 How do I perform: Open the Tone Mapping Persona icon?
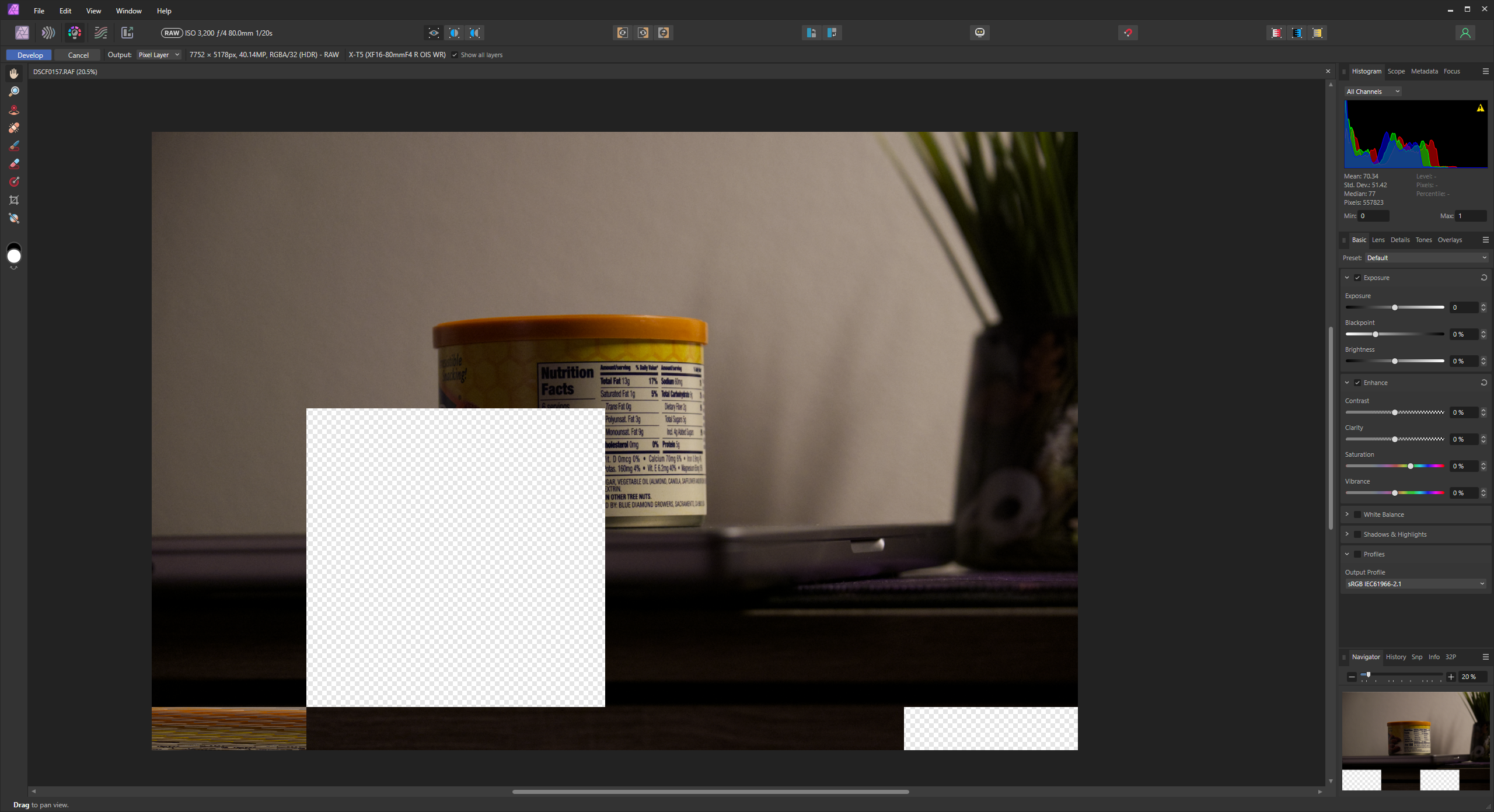pyautogui.click(x=101, y=33)
